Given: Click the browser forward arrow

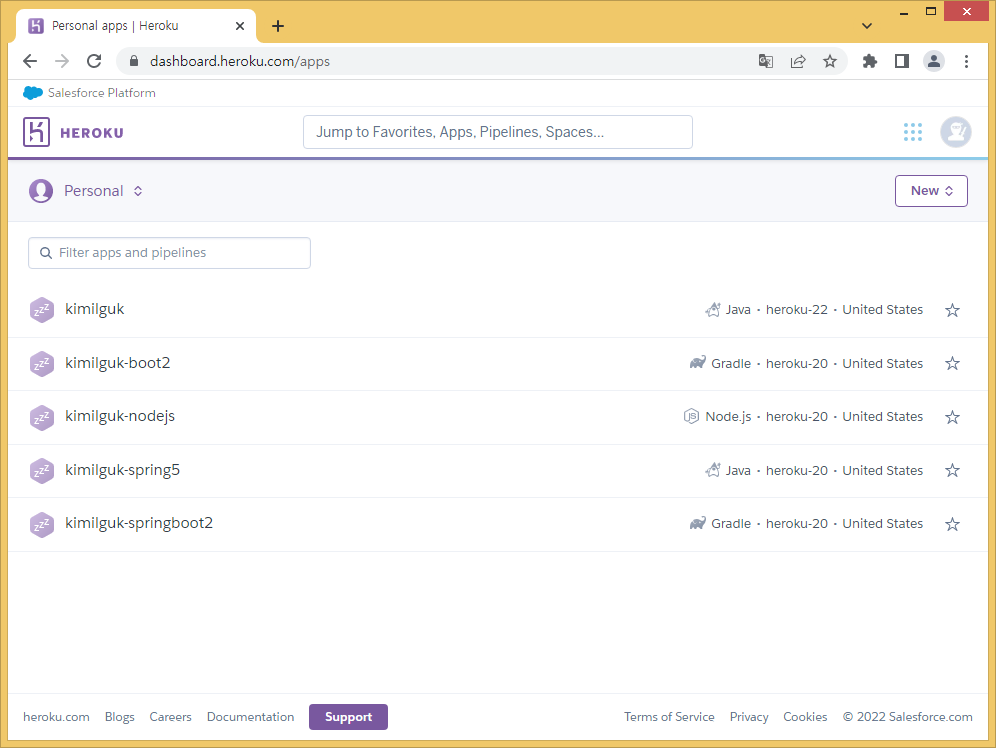Looking at the screenshot, I should (62, 61).
